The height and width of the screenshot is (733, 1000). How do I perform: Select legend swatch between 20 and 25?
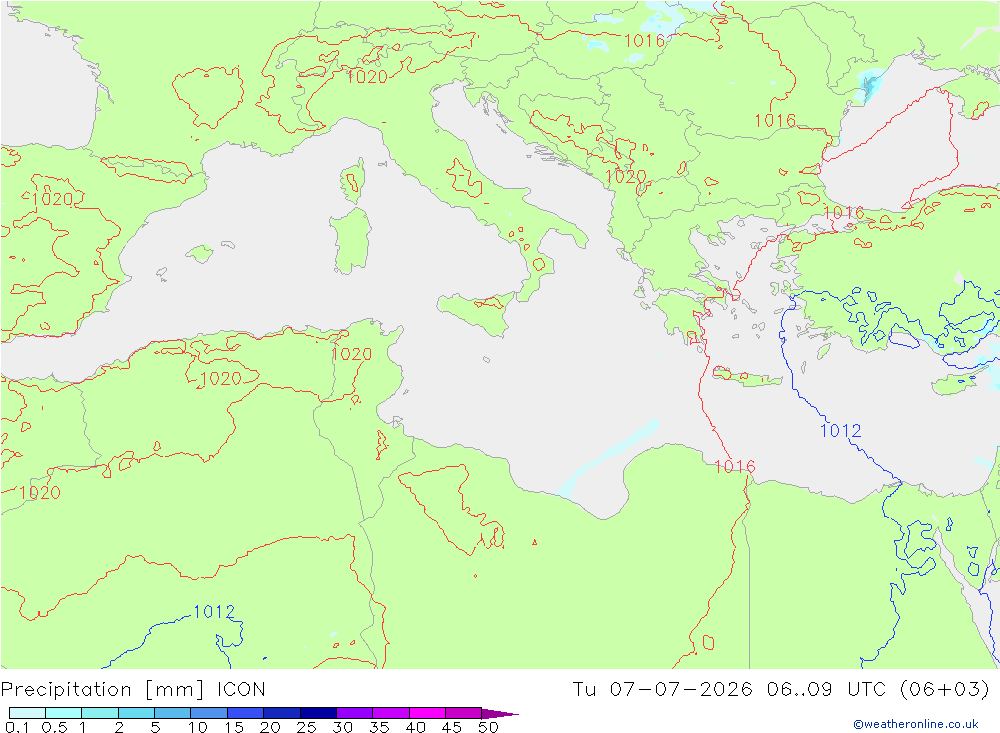[x=282, y=713]
